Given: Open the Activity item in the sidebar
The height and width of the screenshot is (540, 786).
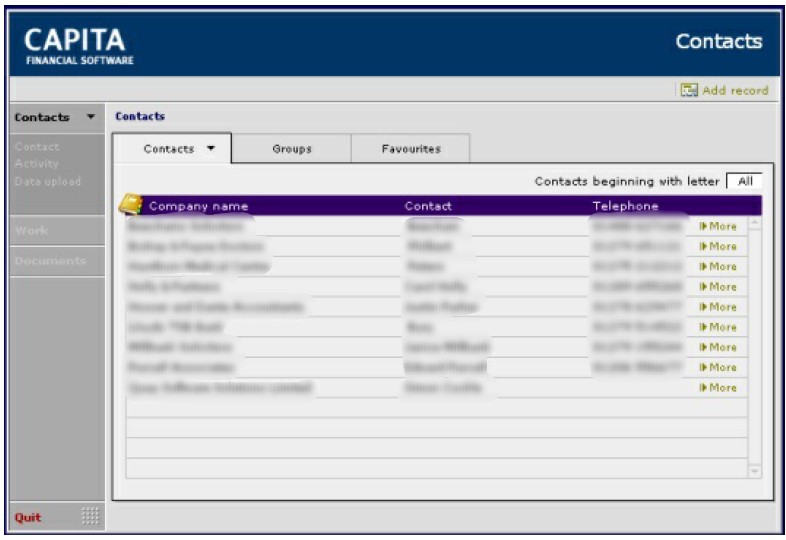Looking at the screenshot, I should pyautogui.click(x=37, y=163).
